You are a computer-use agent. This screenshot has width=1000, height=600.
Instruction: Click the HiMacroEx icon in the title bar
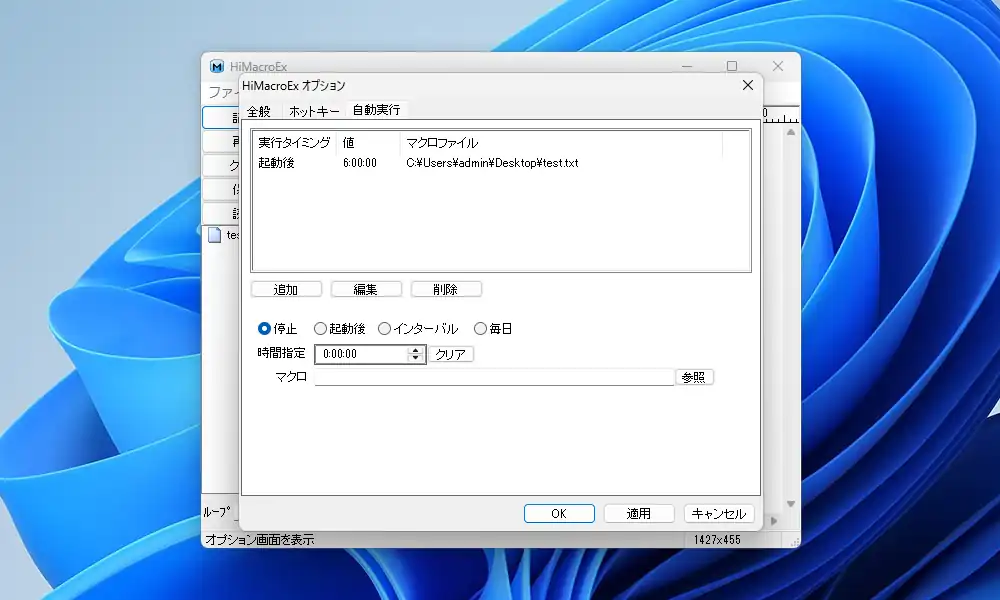216,66
